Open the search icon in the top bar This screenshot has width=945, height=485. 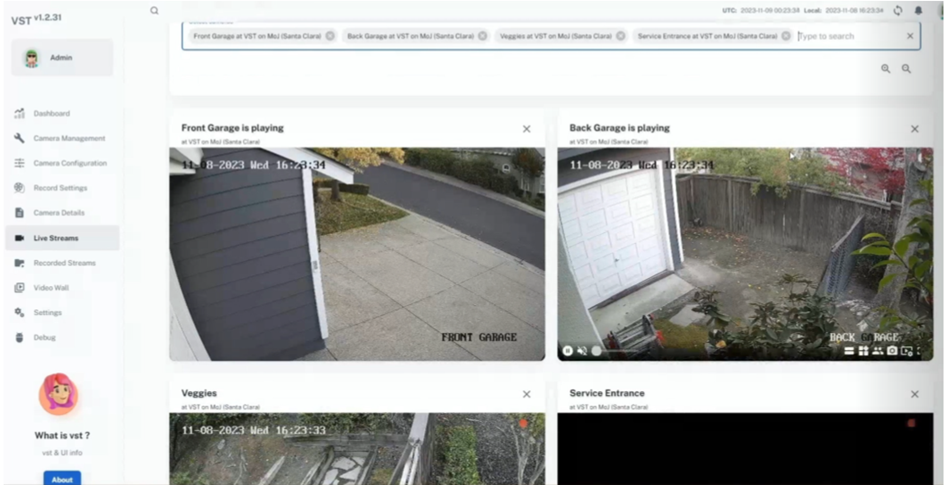point(154,10)
